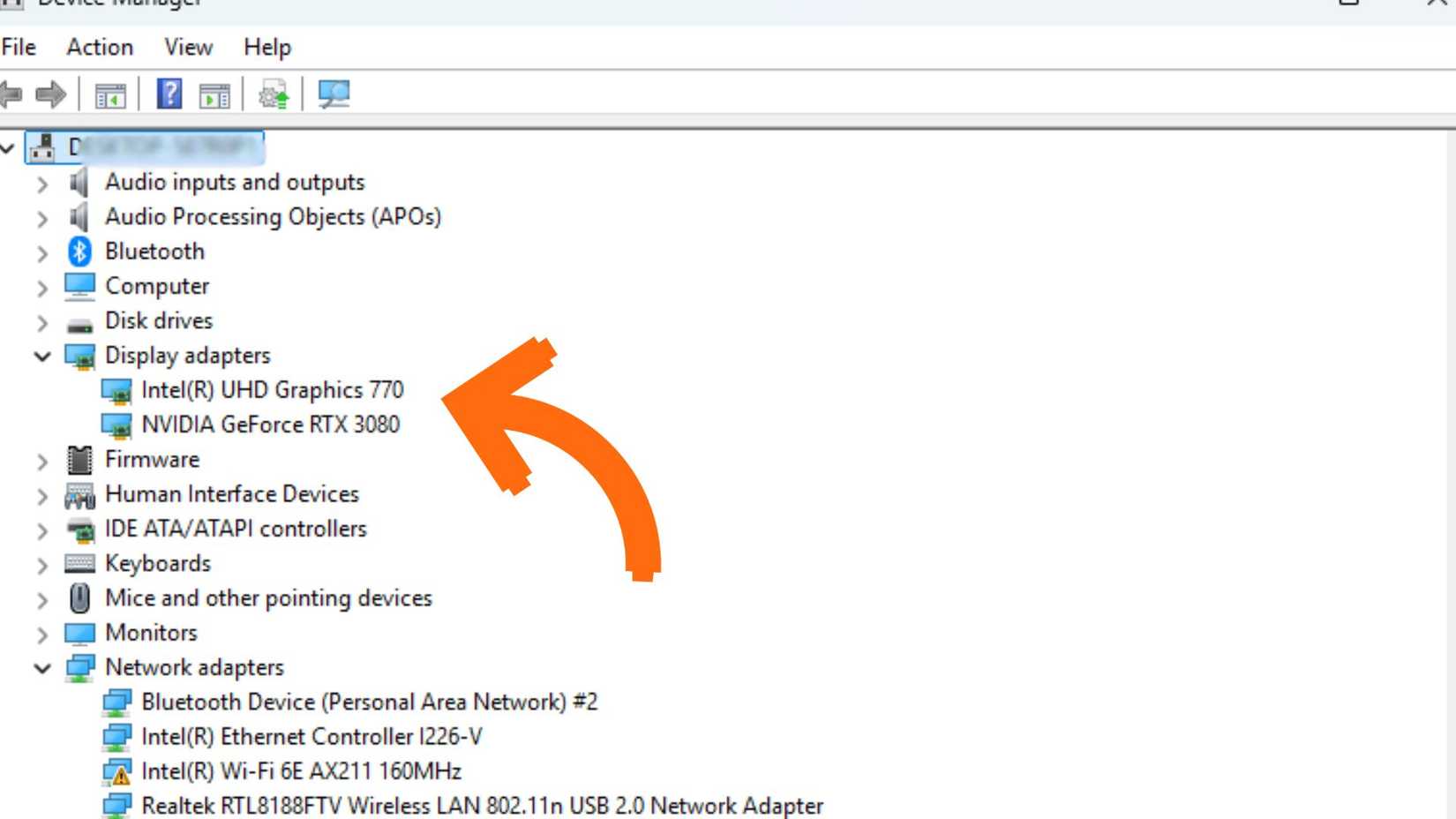Click the Back arrow toolbar button

[x=11, y=94]
